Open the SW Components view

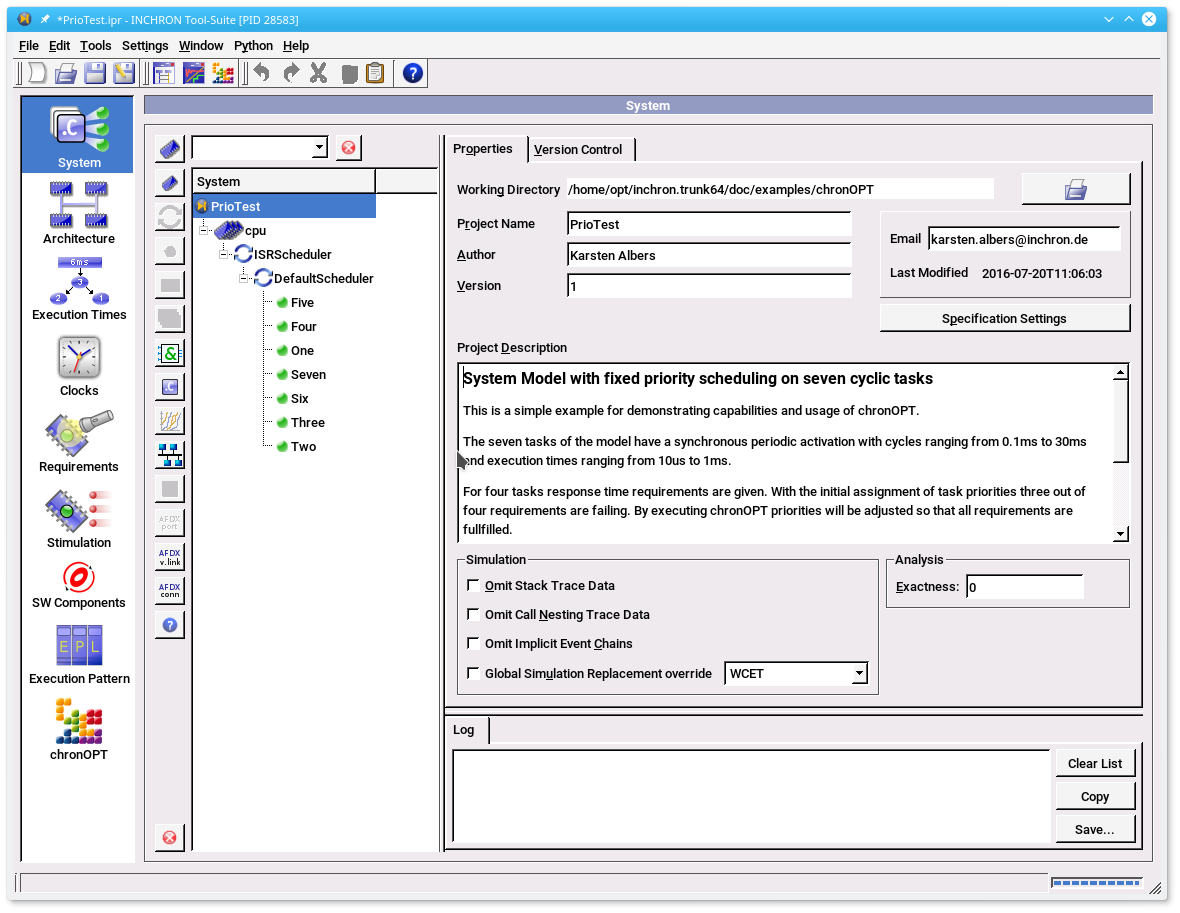click(x=78, y=586)
